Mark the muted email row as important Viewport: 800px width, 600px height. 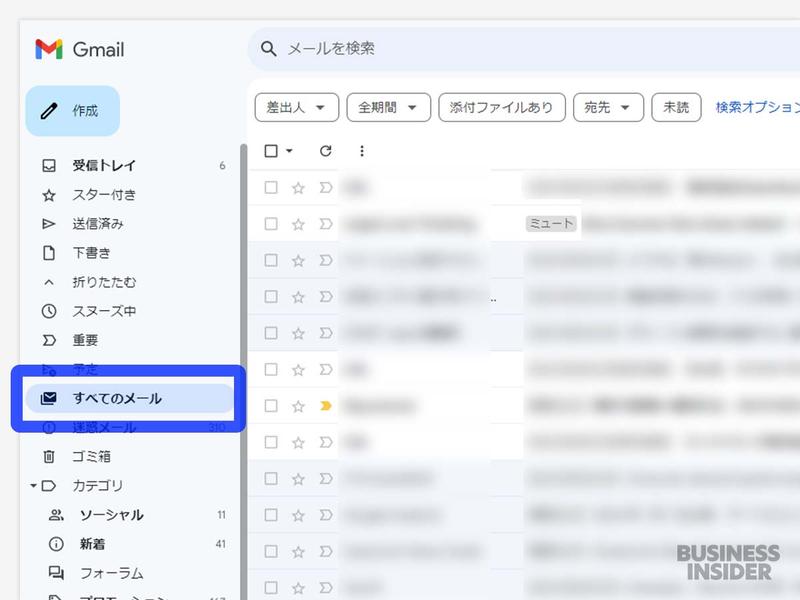tap(325, 224)
